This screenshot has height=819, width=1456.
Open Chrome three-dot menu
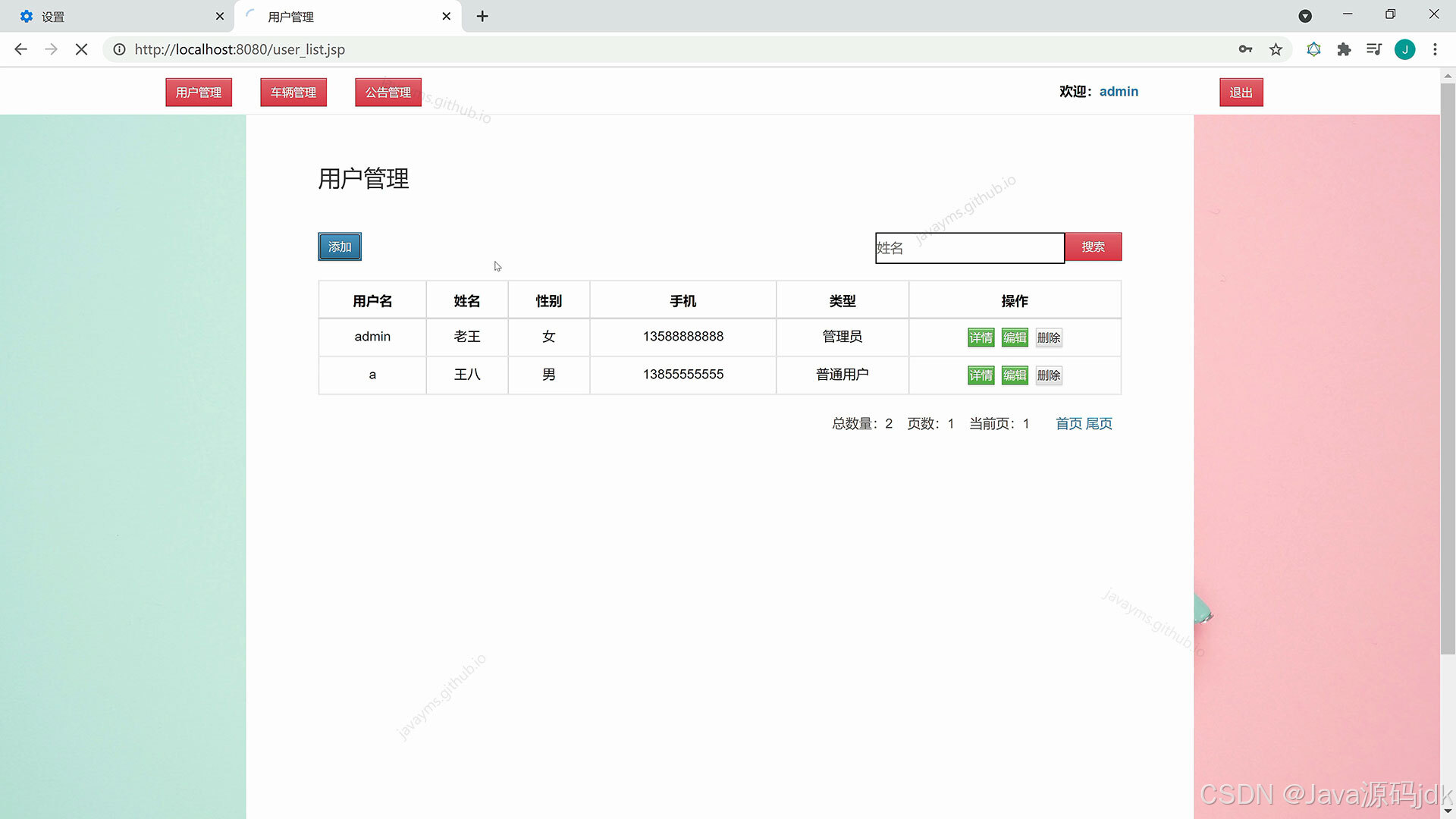point(1435,49)
